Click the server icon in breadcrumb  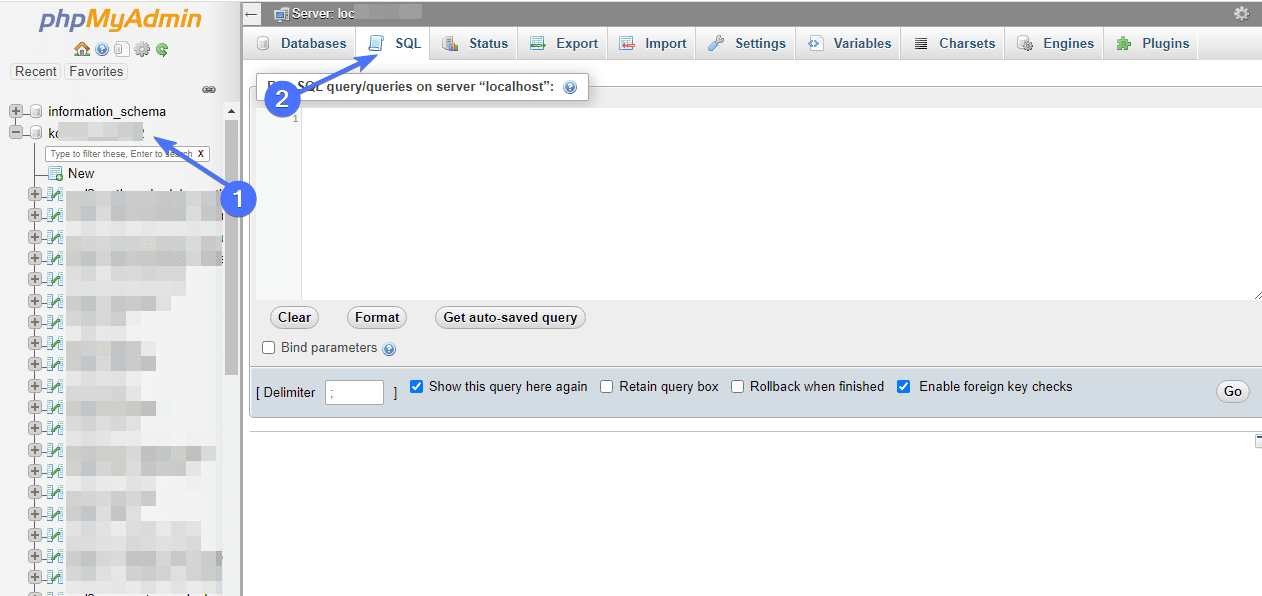pyautogui.click(x=281, y=14)
